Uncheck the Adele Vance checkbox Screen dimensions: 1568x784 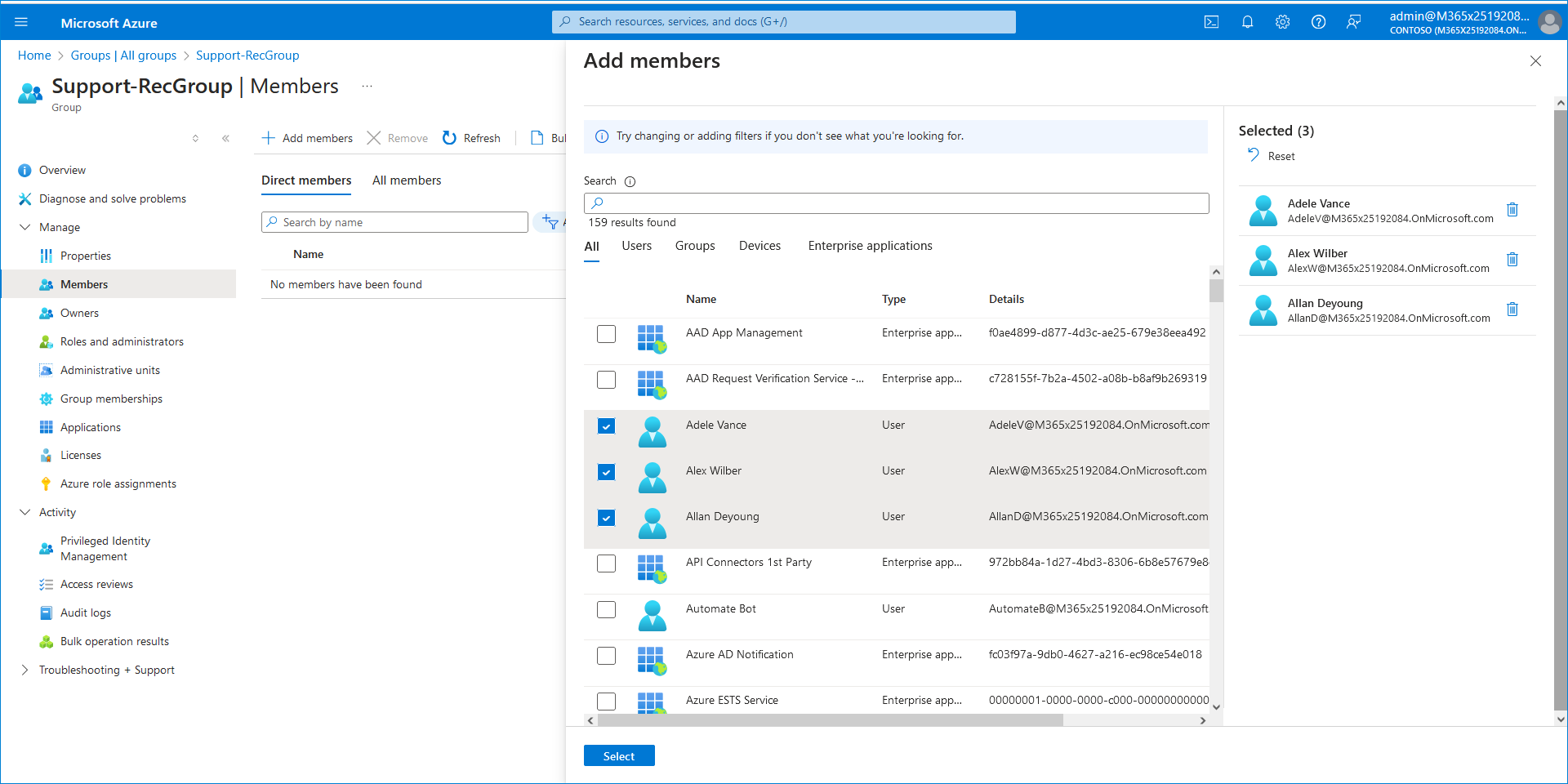606,426
